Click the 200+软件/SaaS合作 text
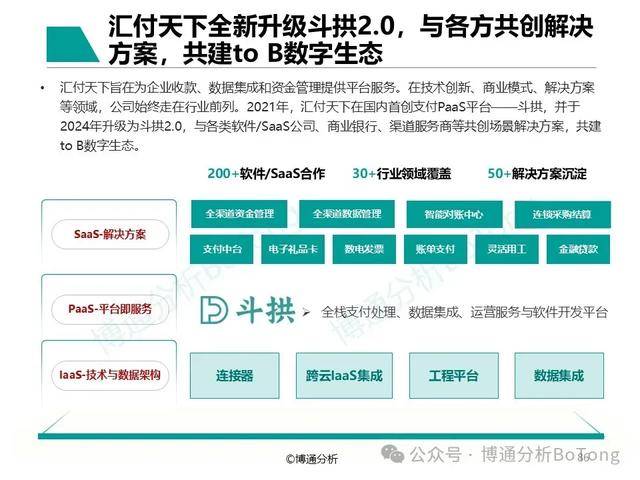The width and height of the screenshot is (640, 480). [x=266, y=173]
